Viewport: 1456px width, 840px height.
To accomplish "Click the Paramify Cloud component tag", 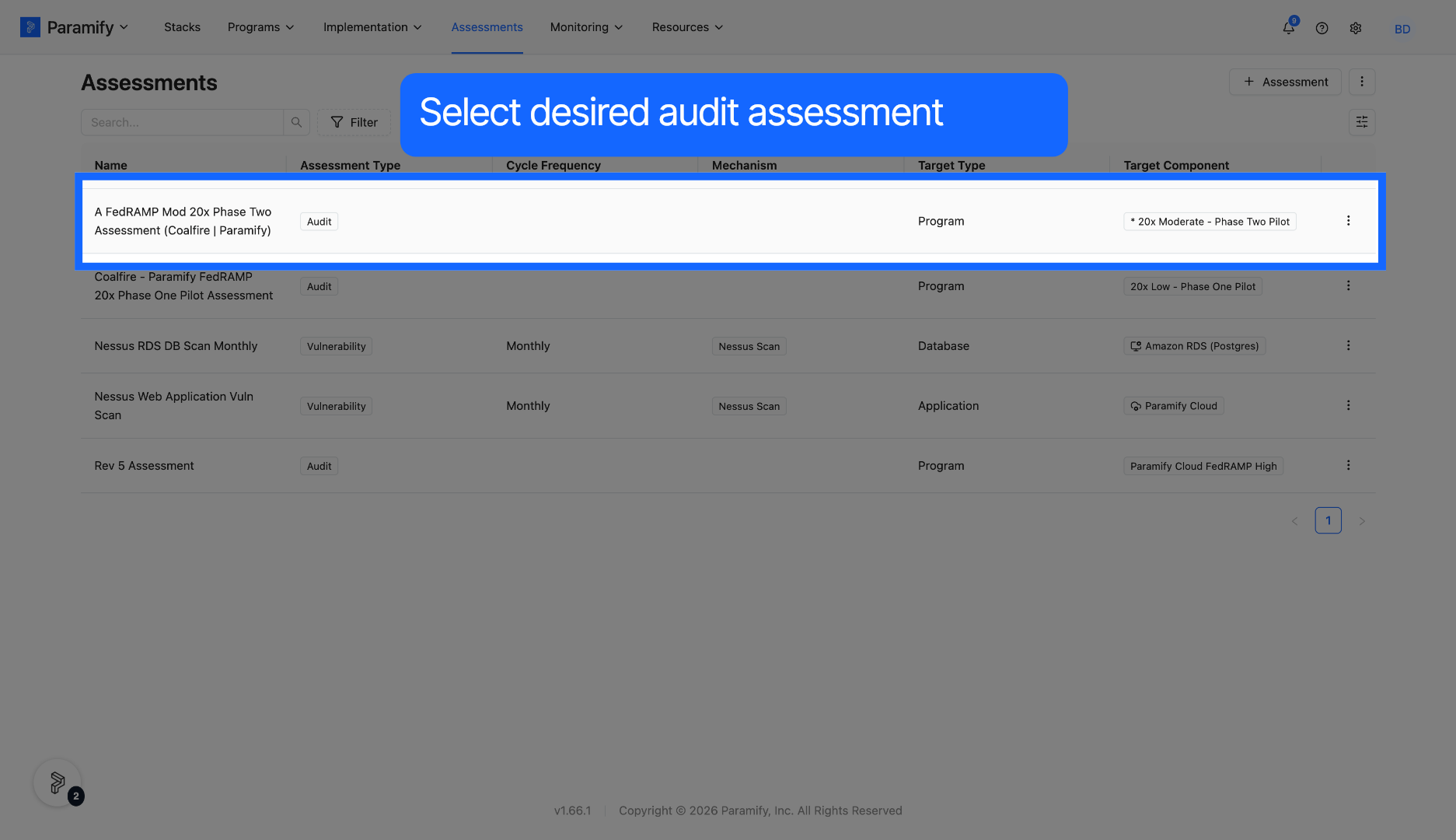I will (1173, 406).
